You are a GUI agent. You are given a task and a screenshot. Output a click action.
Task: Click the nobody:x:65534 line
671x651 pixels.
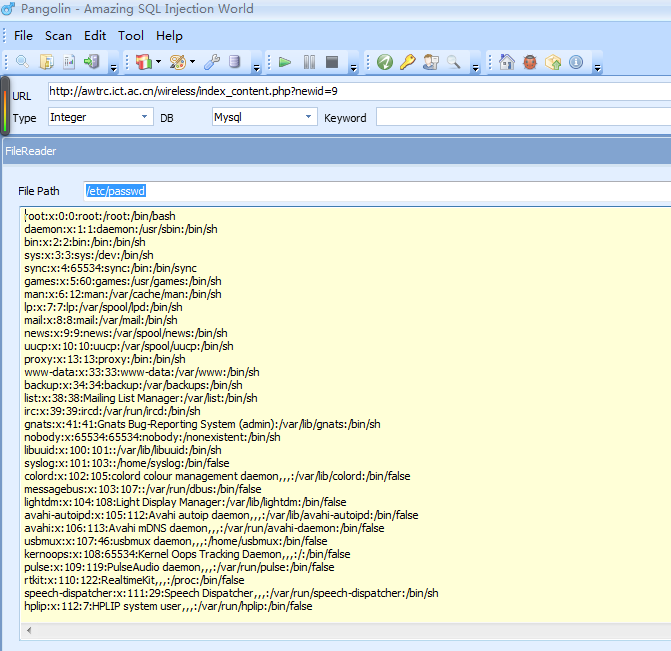pyautogui.click(x=152, y=437)
